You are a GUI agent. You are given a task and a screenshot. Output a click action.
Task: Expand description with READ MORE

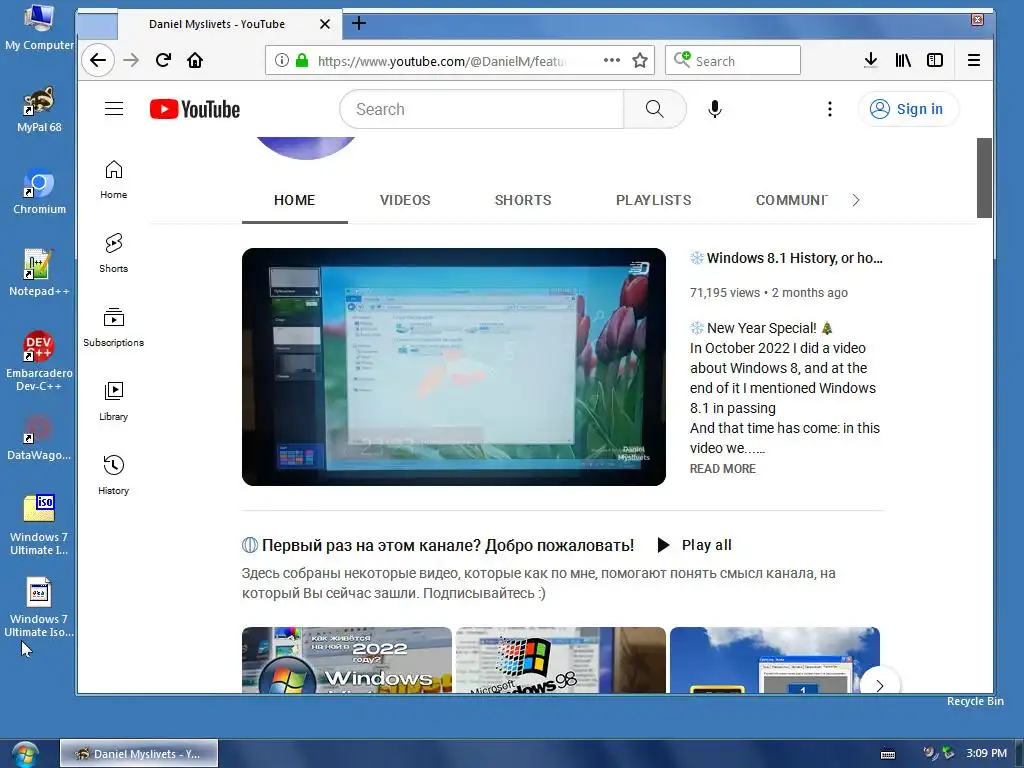point(723,469)
